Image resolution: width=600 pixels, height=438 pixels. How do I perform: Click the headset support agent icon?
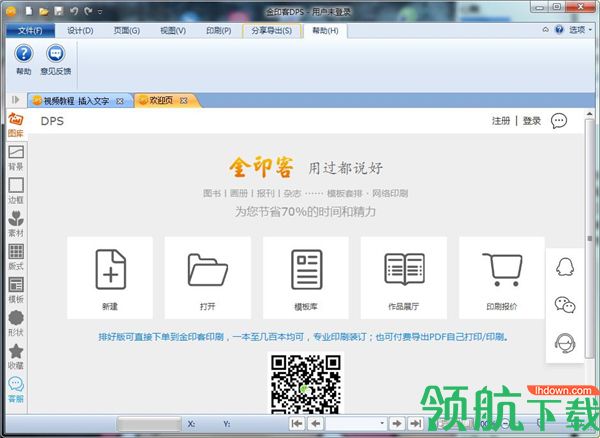[x=565, y=343]
